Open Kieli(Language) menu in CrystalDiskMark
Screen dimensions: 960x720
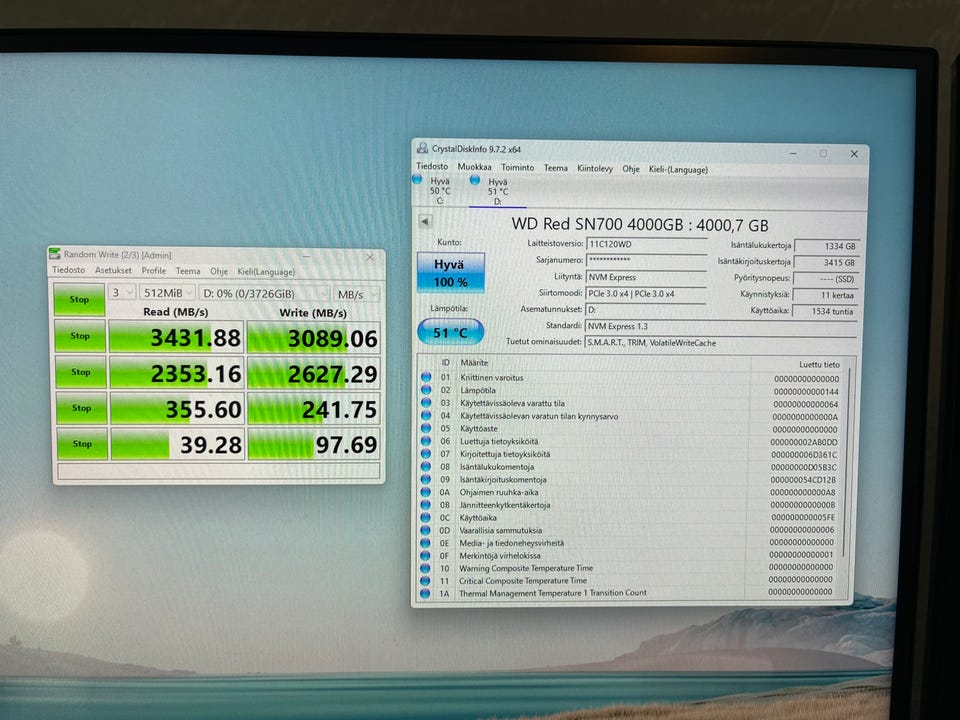pos(266,271)
